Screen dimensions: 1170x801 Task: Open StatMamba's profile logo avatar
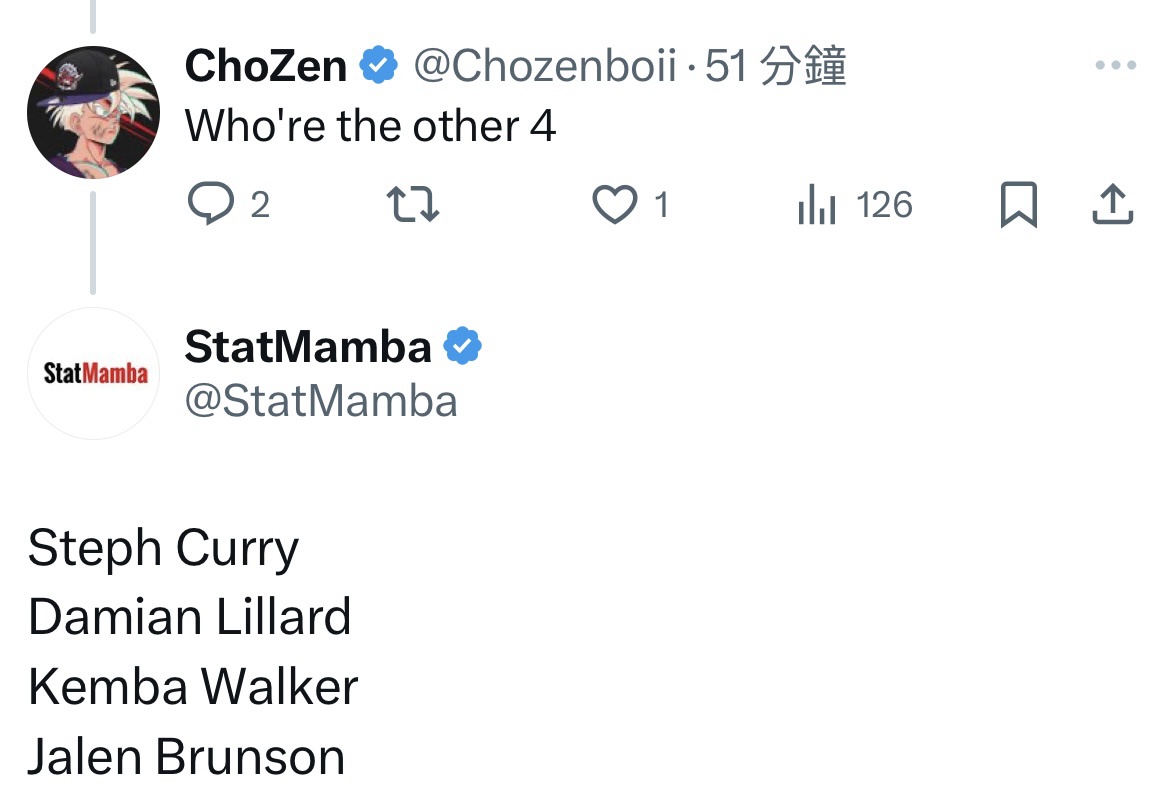tap(95, 374)
